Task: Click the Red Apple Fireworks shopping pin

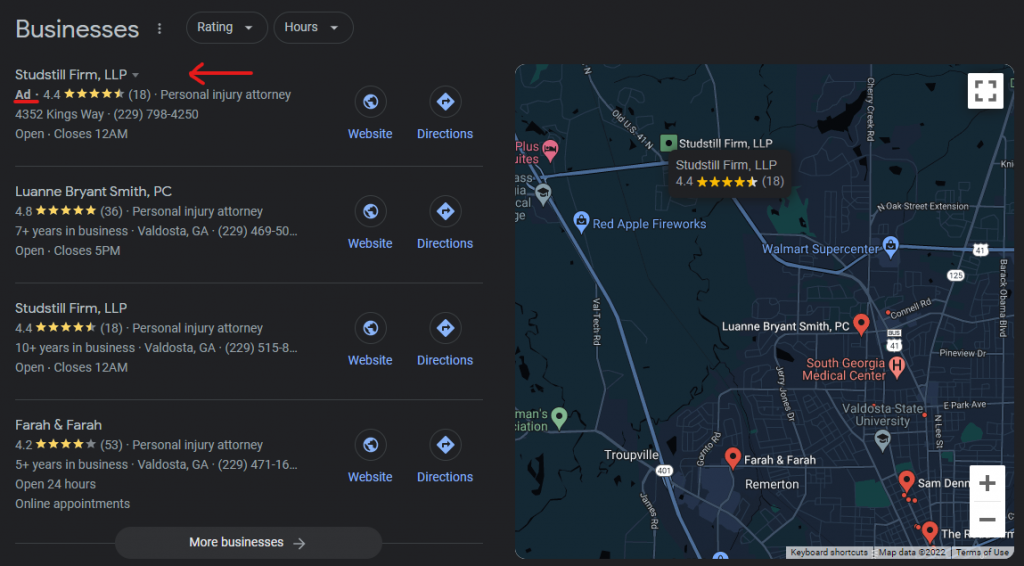Action: [x=581, y=222]
